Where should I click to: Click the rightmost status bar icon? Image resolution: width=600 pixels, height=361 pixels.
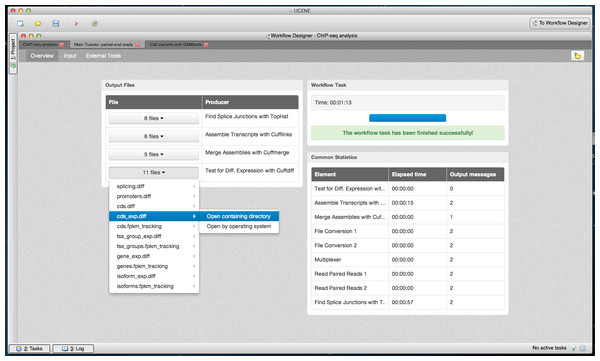click(x=583, y=348)
